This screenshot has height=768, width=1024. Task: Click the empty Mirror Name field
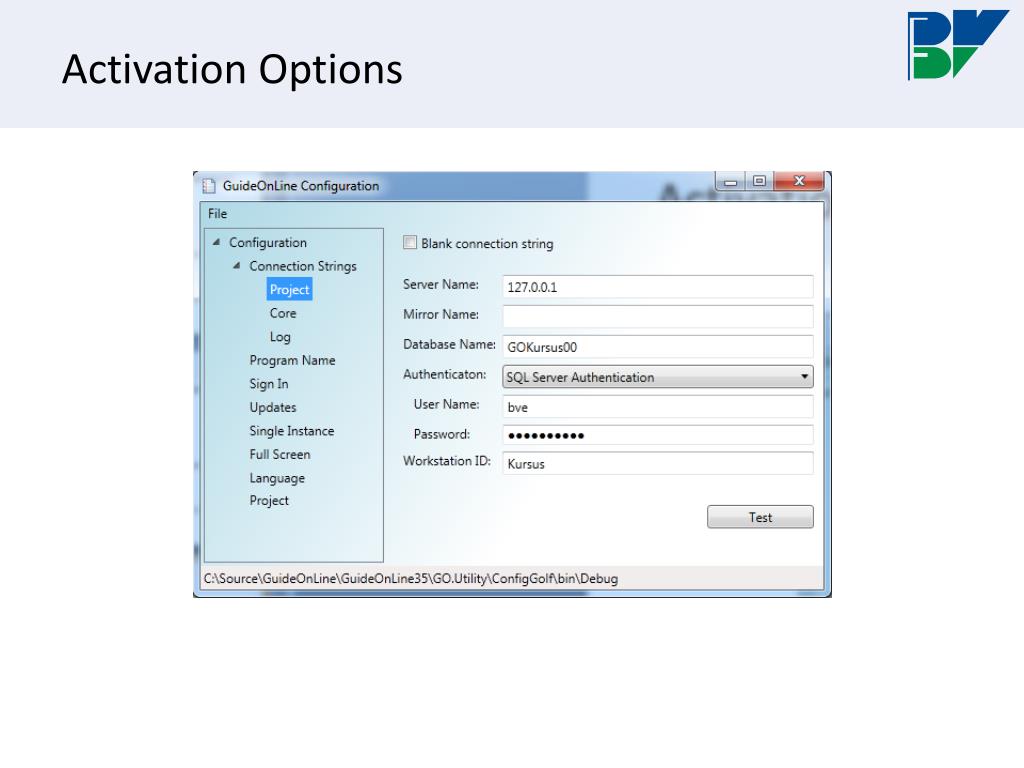[658, 317]
